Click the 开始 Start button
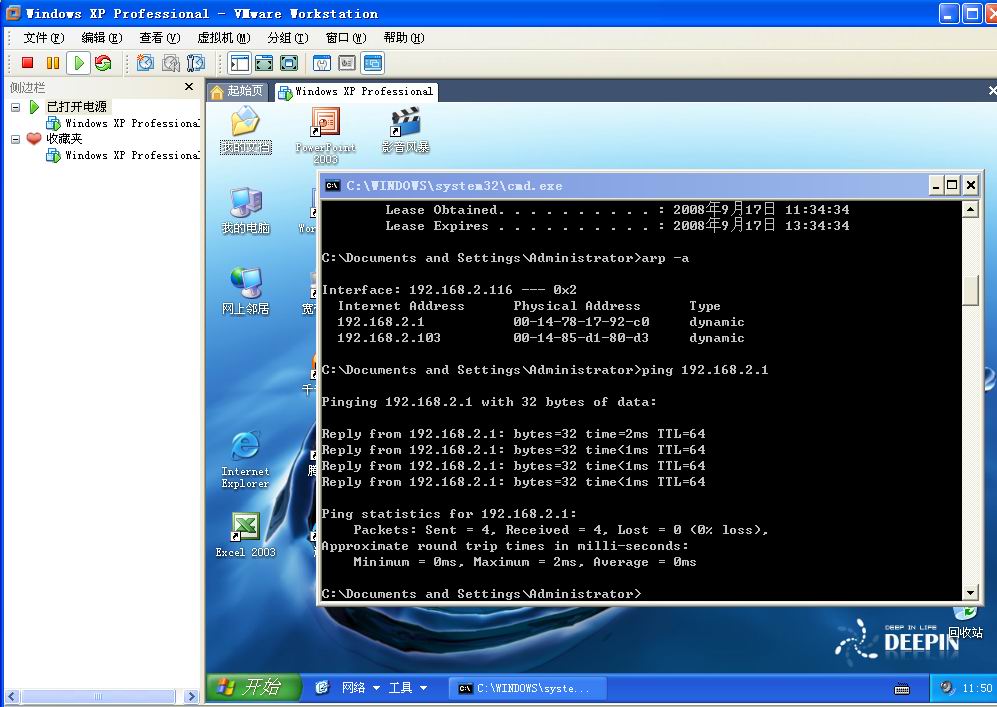The image size is (997, 707). click(x=253, y=687)
